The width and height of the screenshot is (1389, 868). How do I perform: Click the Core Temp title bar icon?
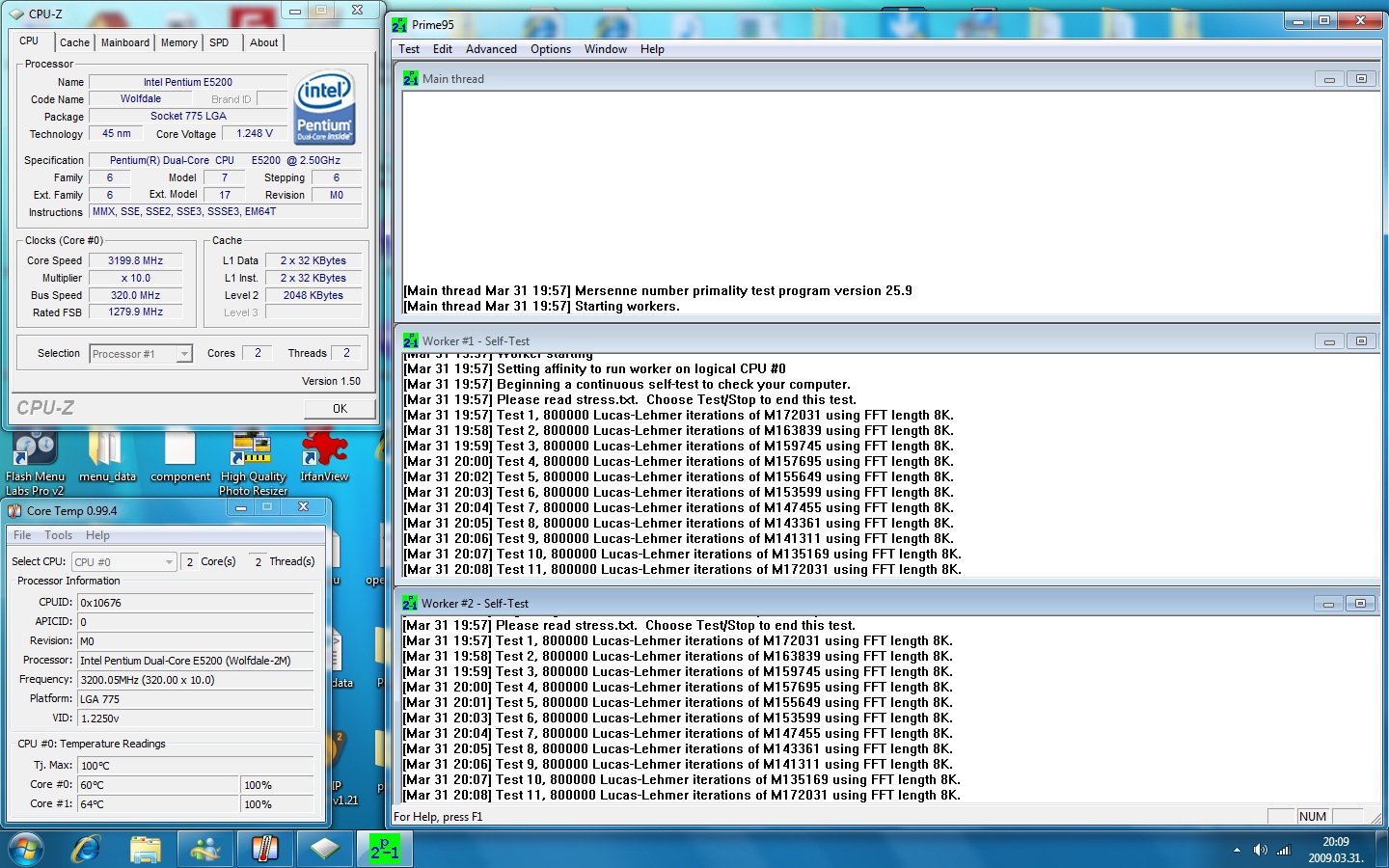[14, 510]
